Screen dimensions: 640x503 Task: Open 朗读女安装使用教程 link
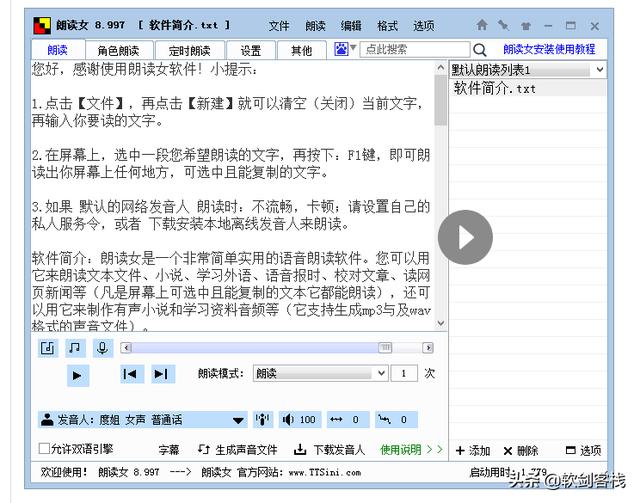click(549, 49)
